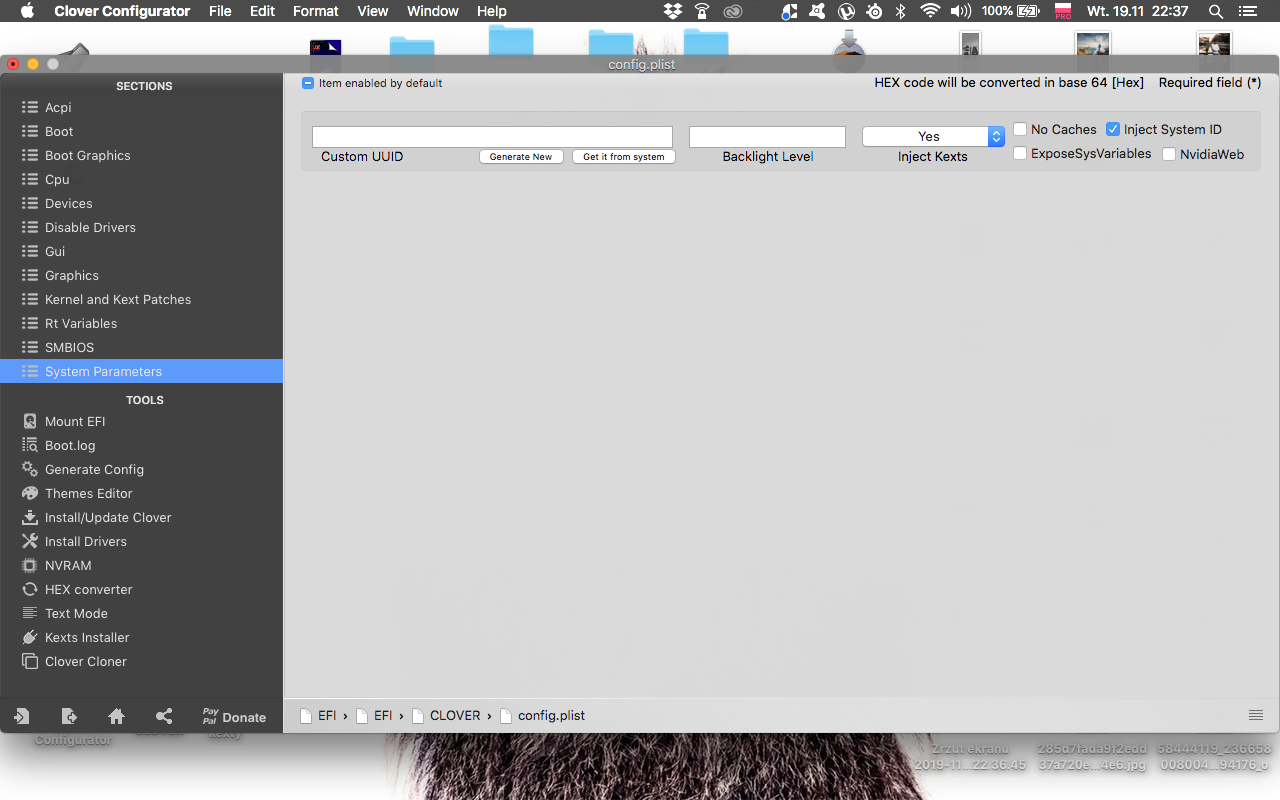Image resolution: width=1280 pixels, height=800 pixels.
Task: Click config.plist in path bar
Action: pos(541,715)
